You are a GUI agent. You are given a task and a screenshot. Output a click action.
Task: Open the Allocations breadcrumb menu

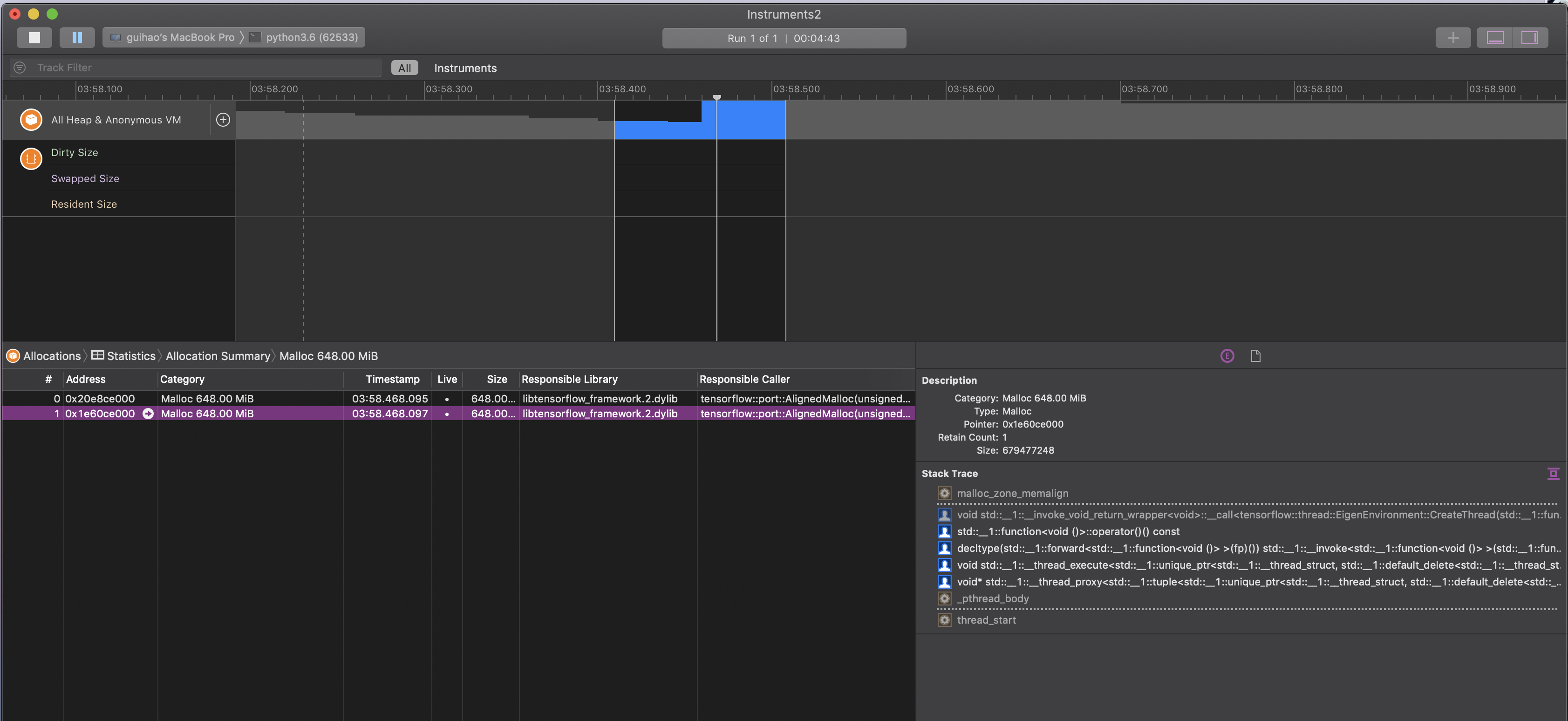44,356
